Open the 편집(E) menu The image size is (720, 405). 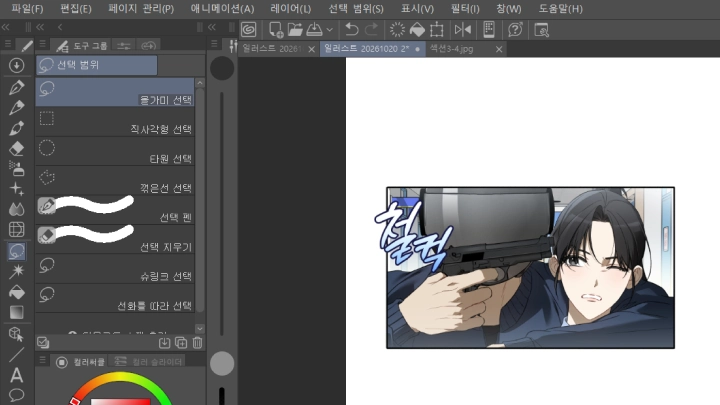[x=76, y=9]
